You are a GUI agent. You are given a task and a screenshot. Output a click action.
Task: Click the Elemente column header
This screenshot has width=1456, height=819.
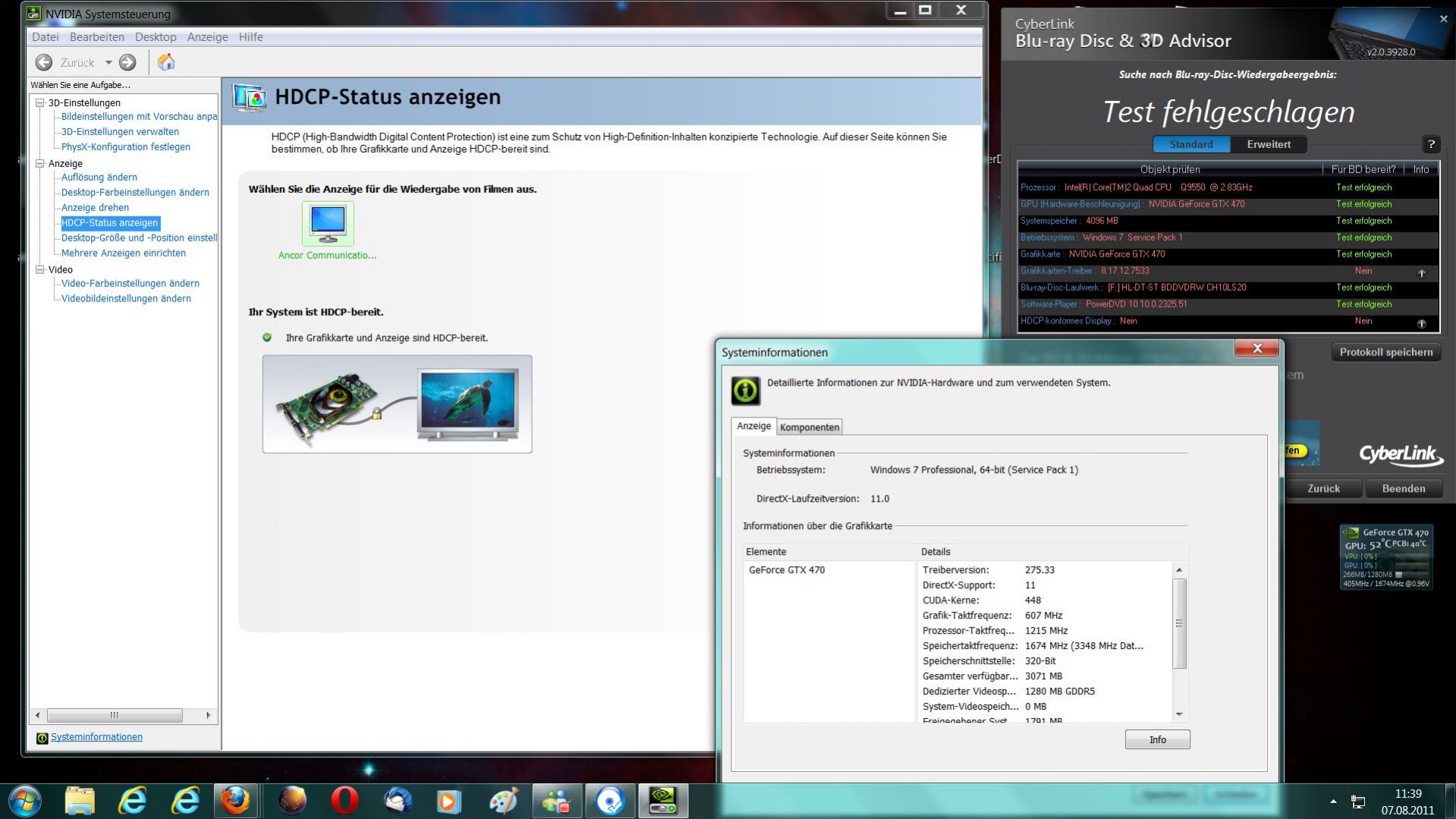829,552
